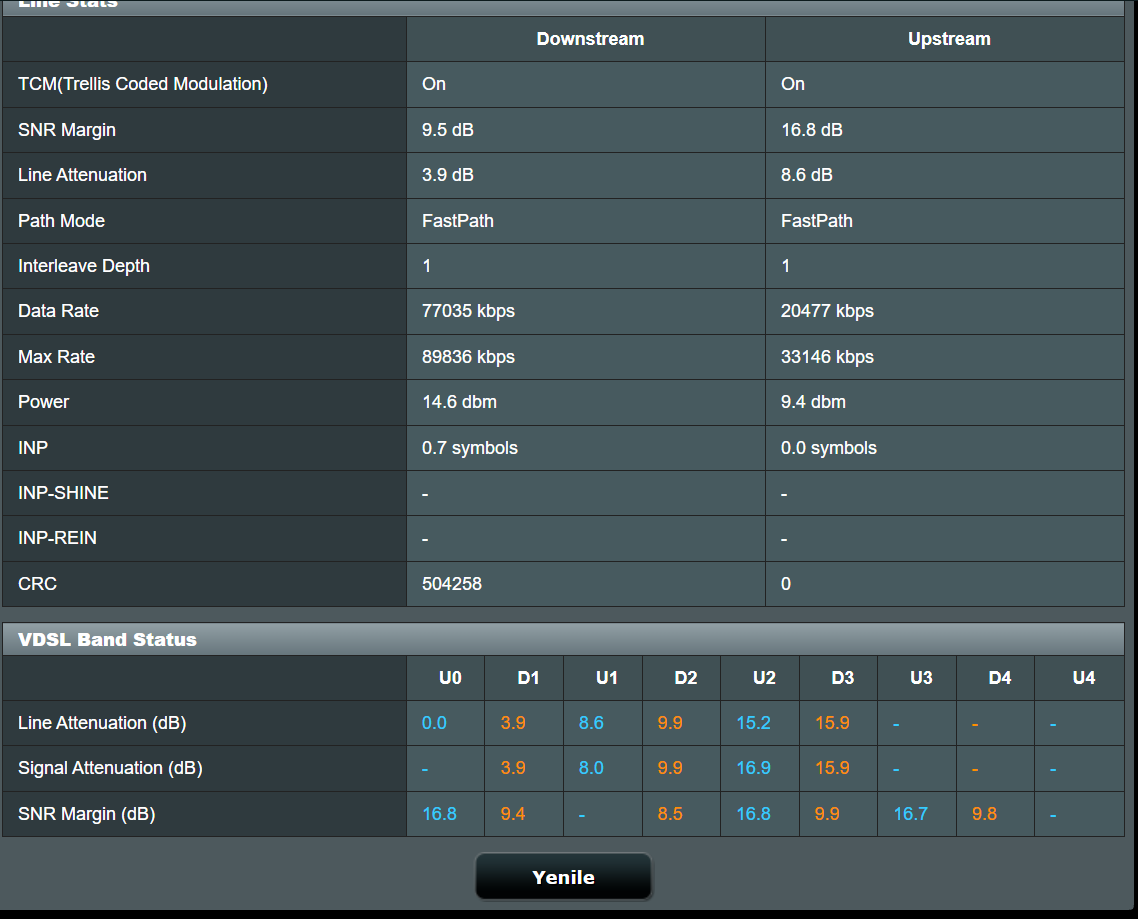1138x919 pixels.
Task: Click D2 SNR margin value 8.5
Action: (670, 814)
